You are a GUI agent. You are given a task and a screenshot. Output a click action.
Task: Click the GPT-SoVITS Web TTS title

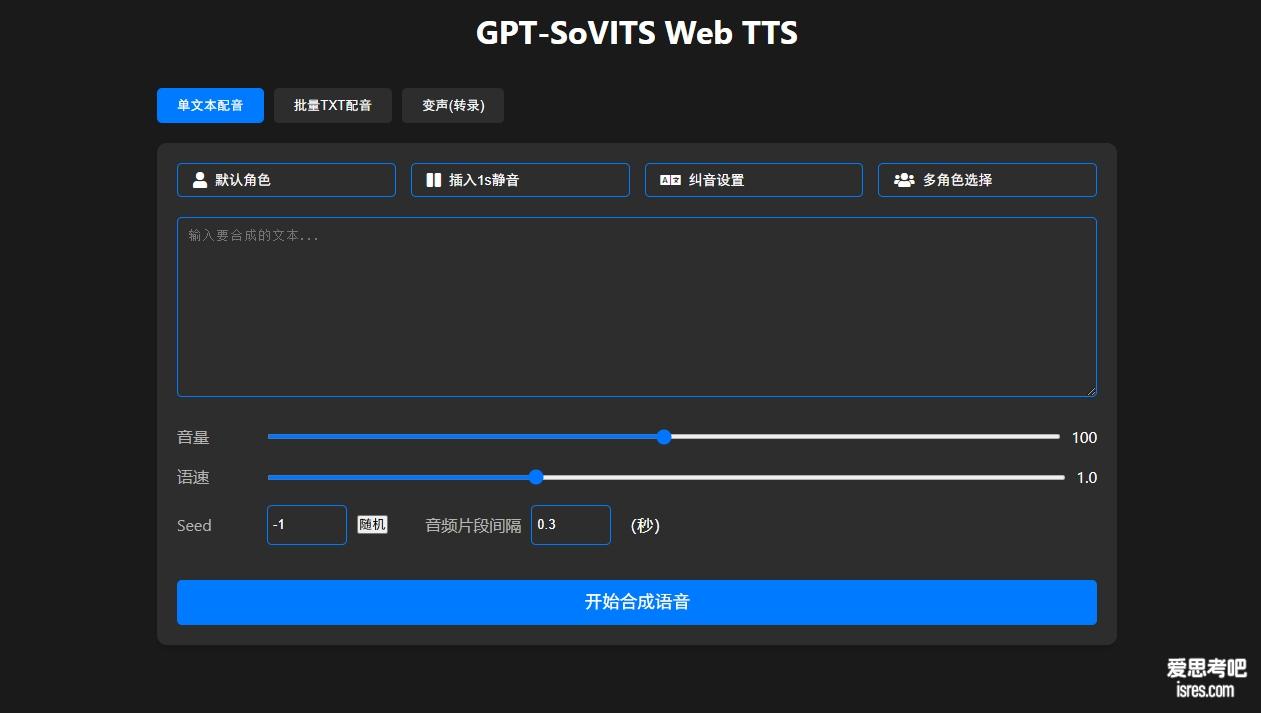(x=637, y=33)
